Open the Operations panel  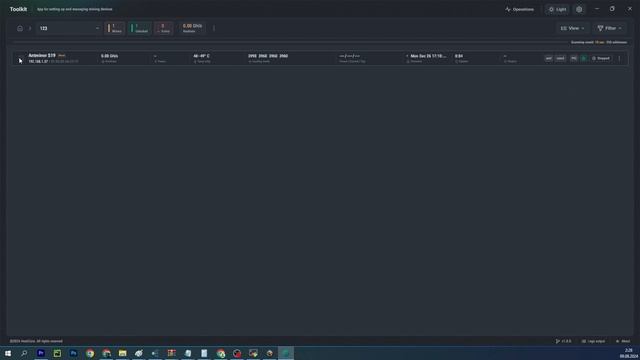coord(519,9)
